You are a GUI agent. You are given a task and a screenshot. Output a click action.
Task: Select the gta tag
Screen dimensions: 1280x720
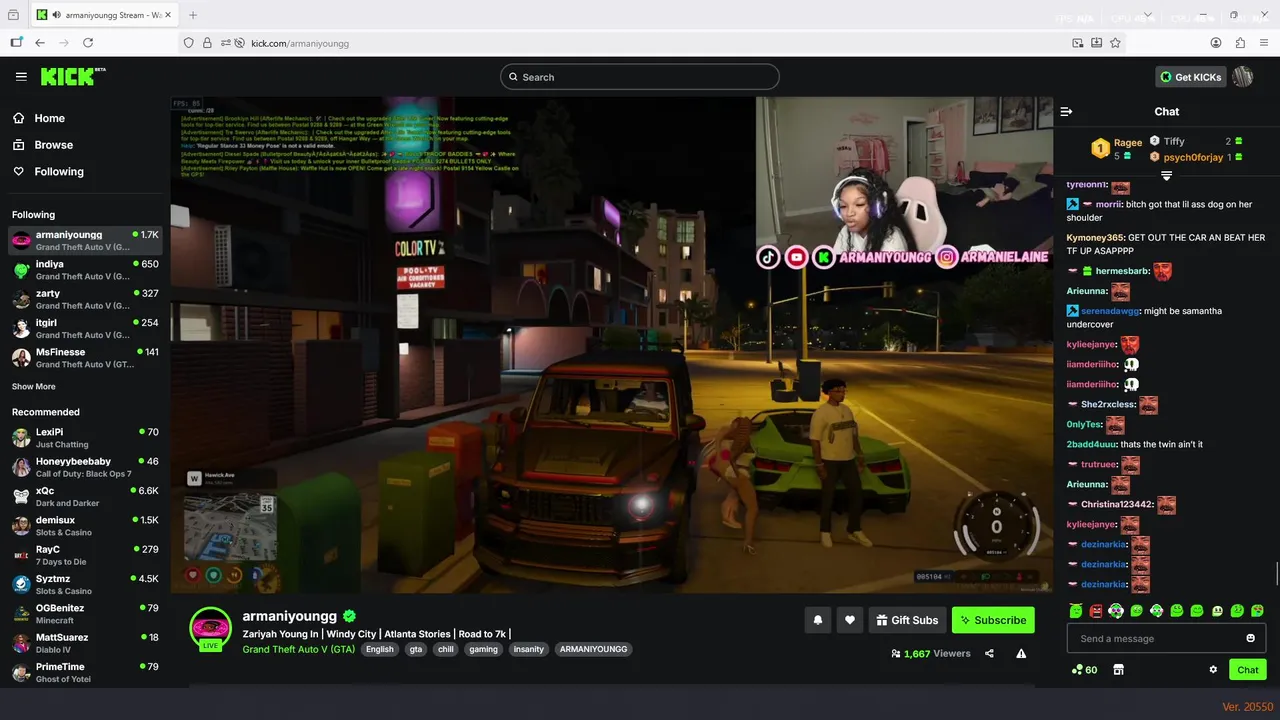[x=416, y=649]
